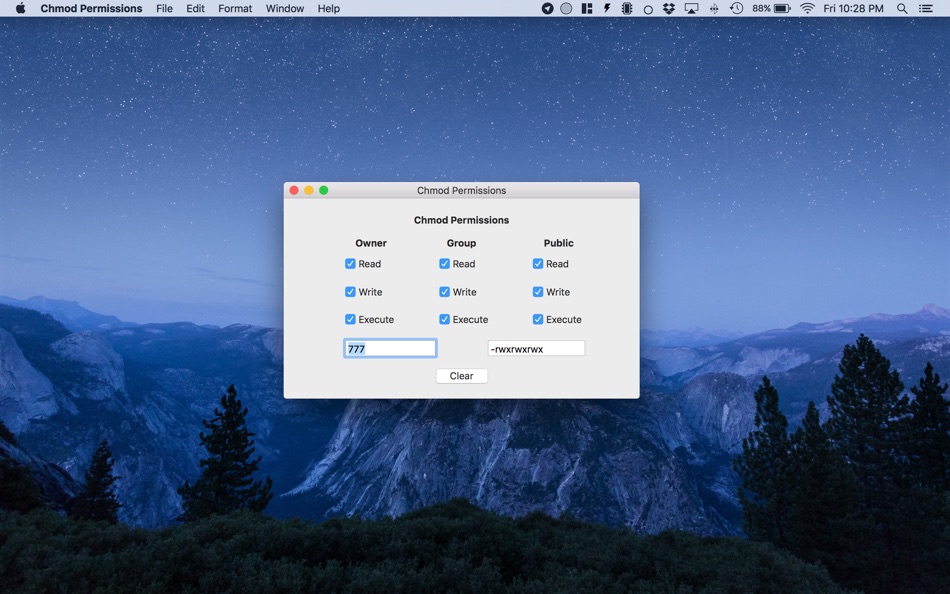Click the octal 777 input field
Image resolution: width=950 pixels, height=594 pixels.
point(390,349)
